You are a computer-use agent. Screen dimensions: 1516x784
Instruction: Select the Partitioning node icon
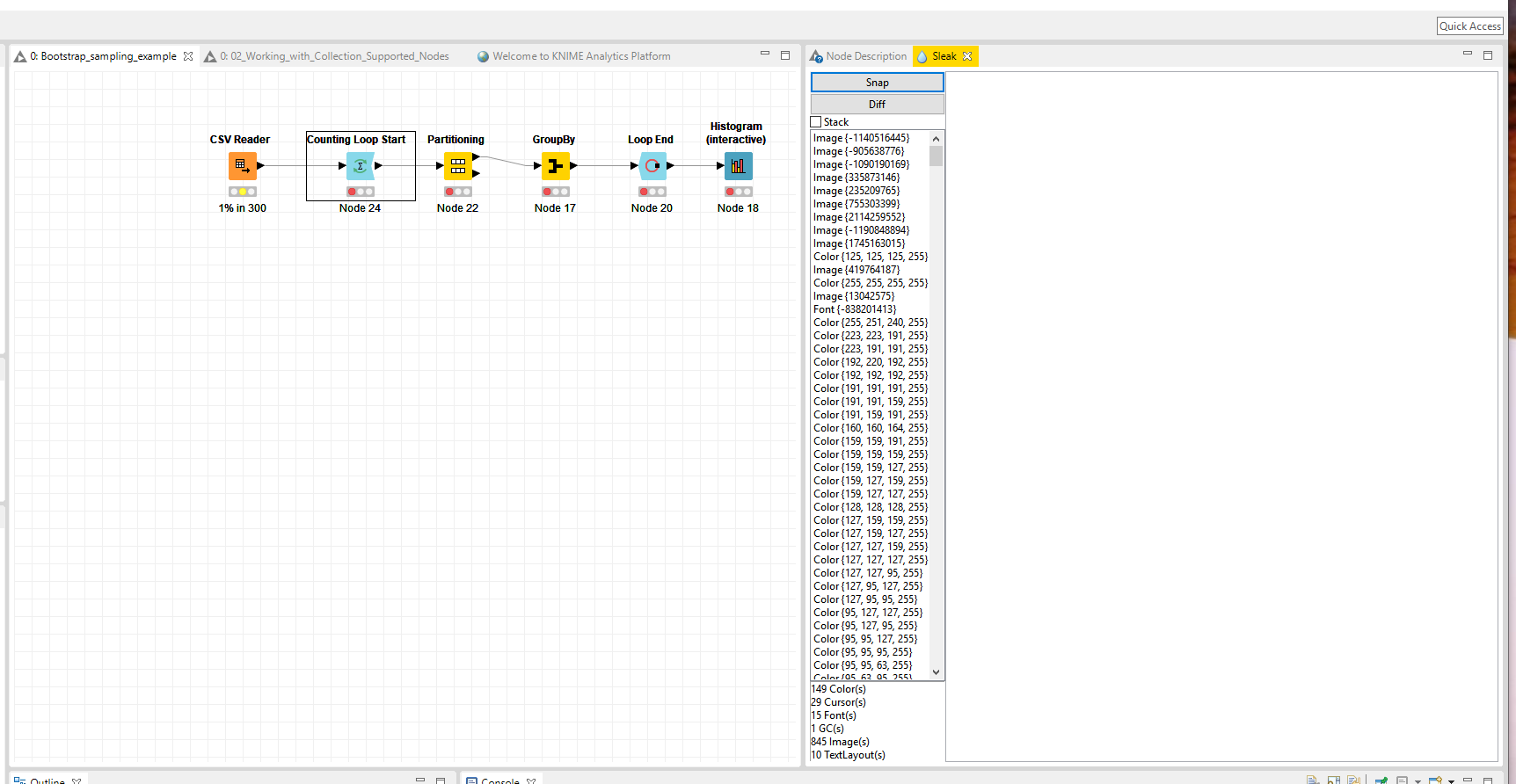click(458, 165)
